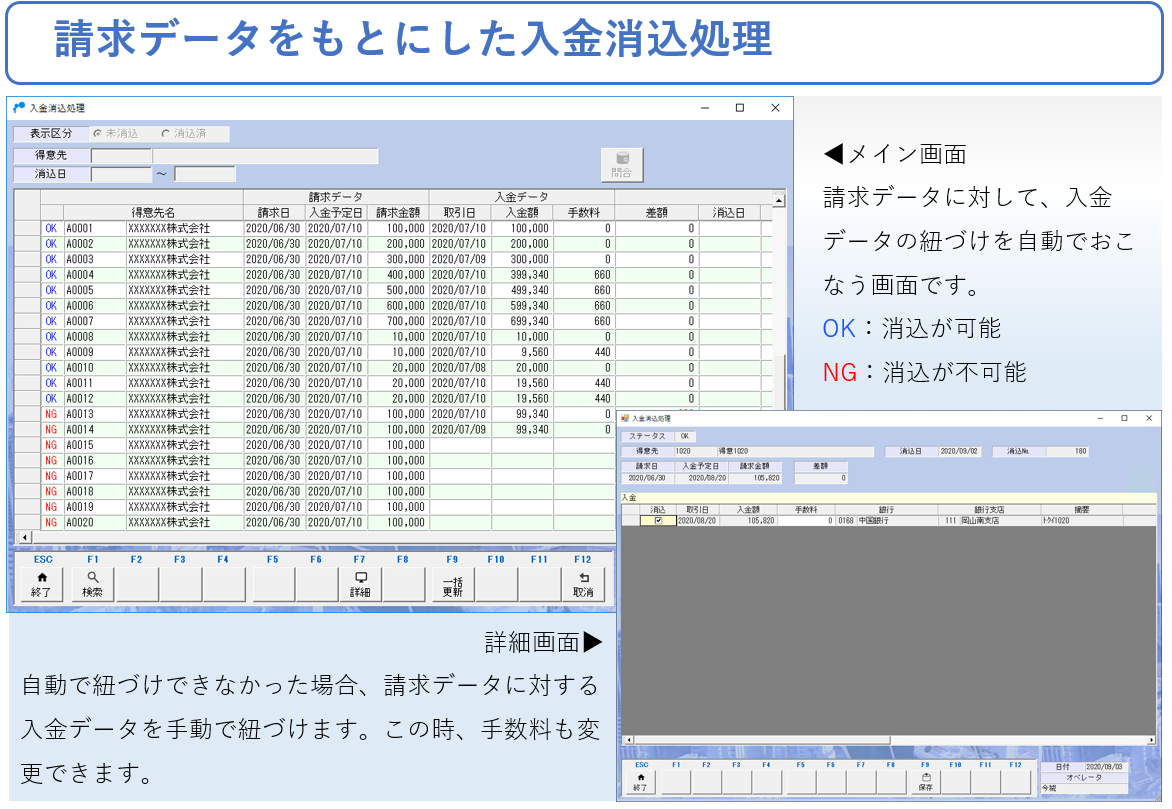Click the F12 取消 cancel button
This screenshot has width=1172, height=809.
pyautogui.click(x=583, y=584)
